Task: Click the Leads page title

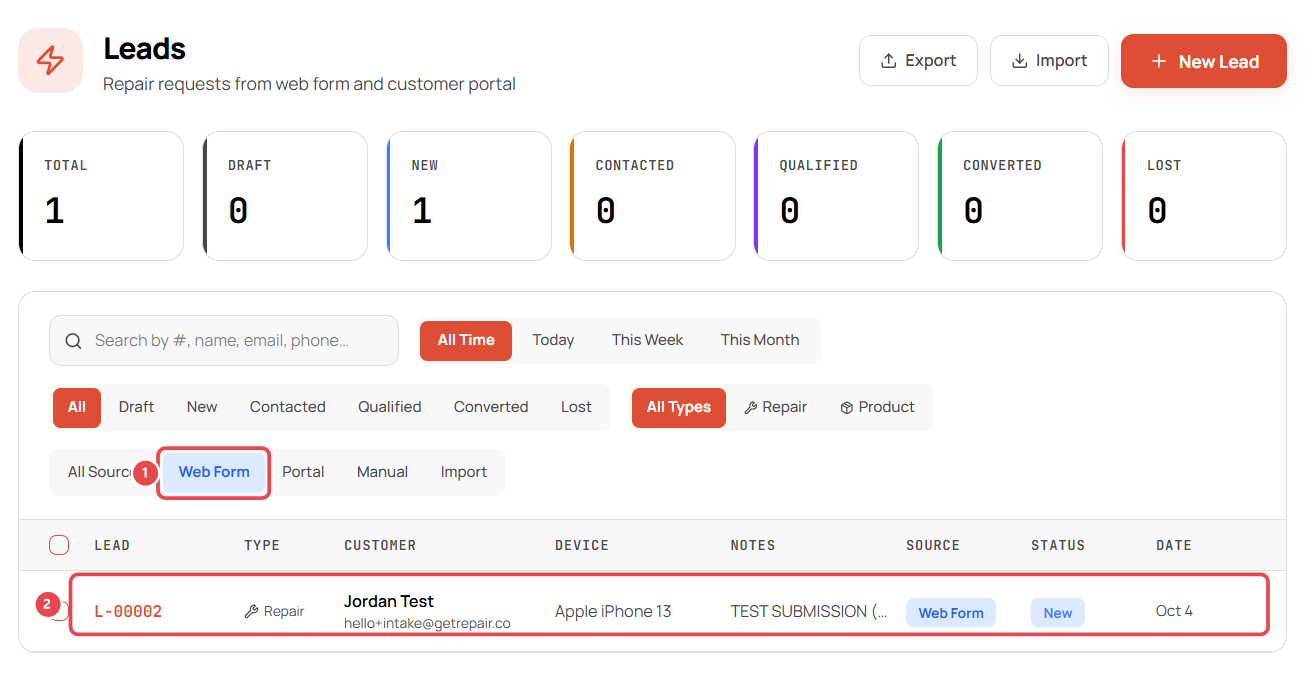Action: pos(145,48)
